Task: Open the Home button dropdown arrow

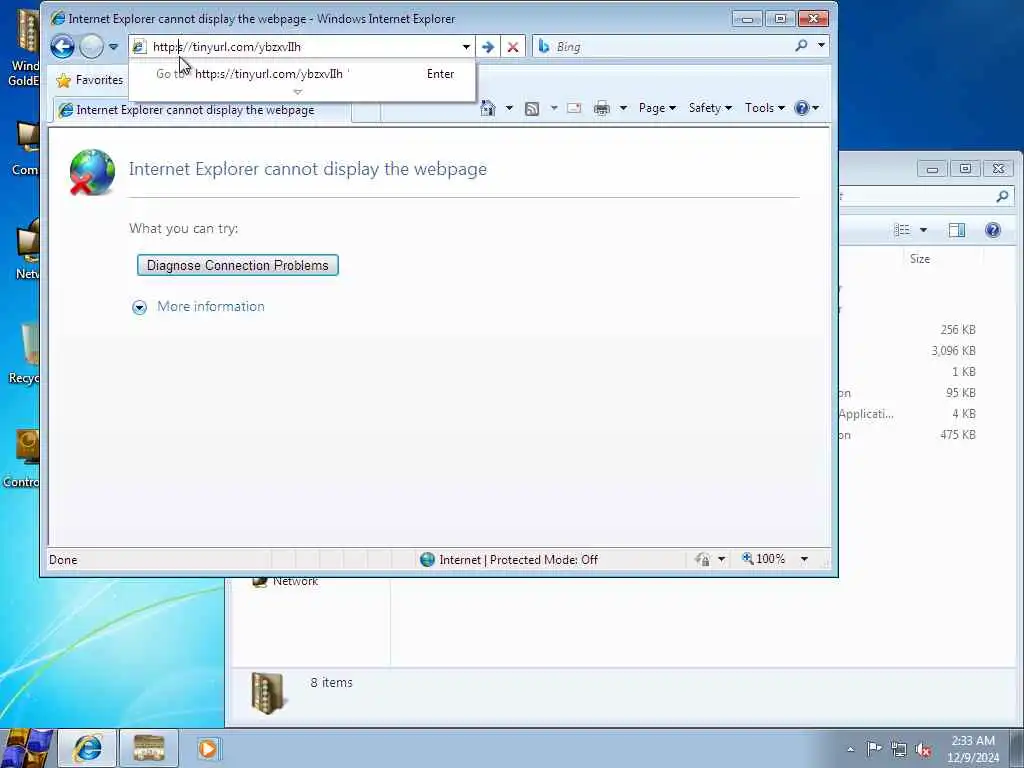Action: (509, 108)
